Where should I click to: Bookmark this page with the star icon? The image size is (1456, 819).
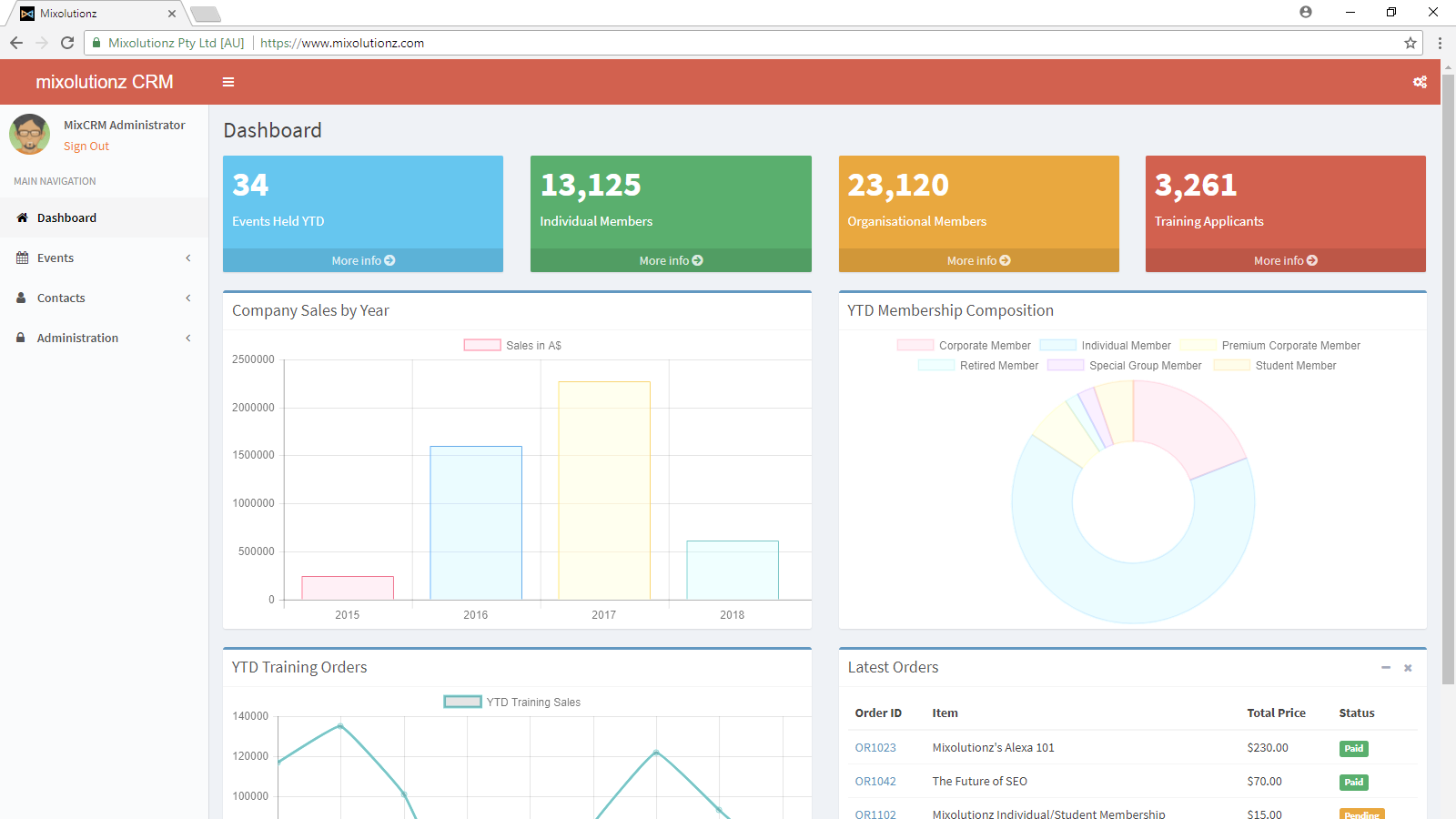1410,43
